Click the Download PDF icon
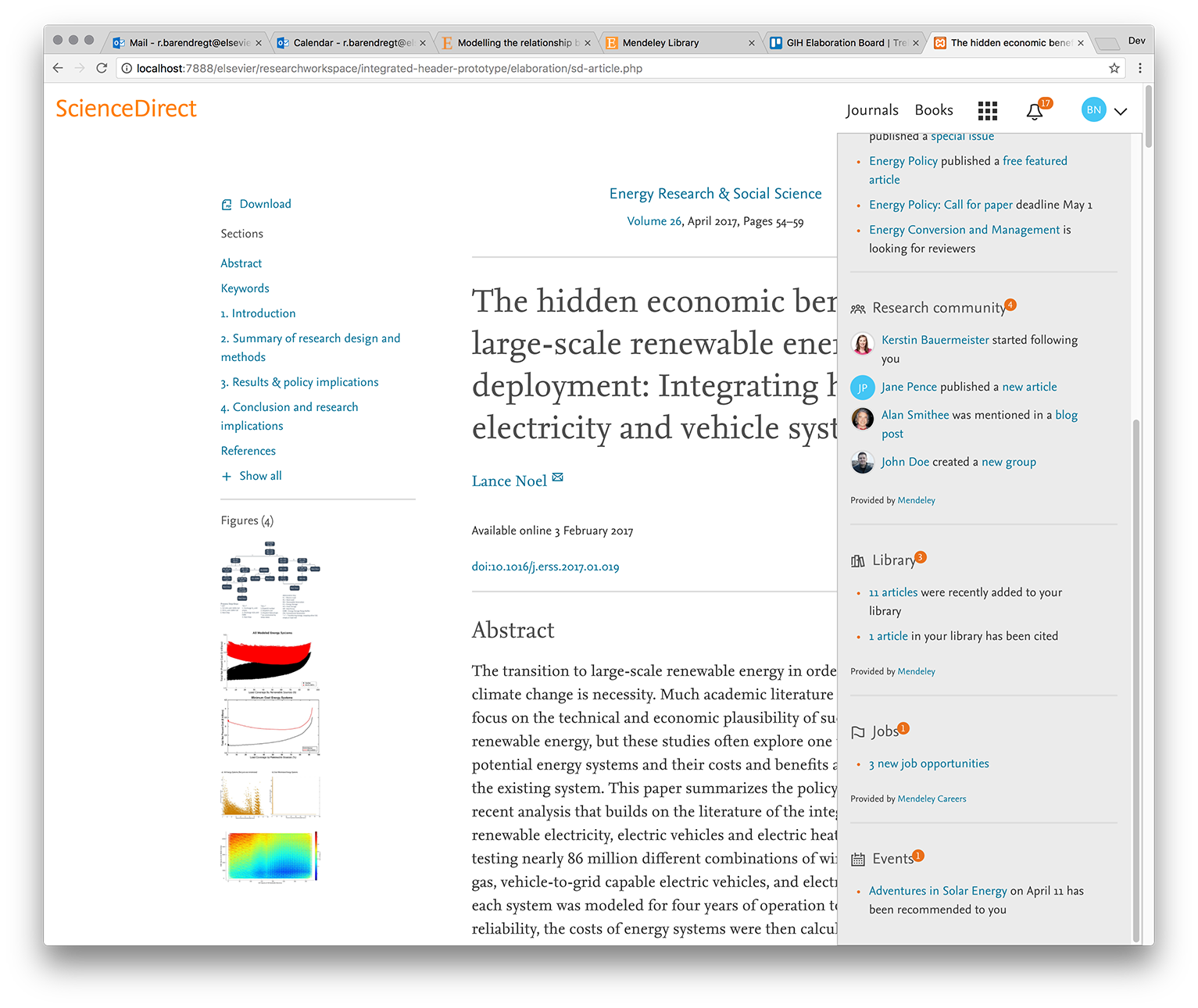This screenshot has height=1008, width=1198. [x=227, y=205]
